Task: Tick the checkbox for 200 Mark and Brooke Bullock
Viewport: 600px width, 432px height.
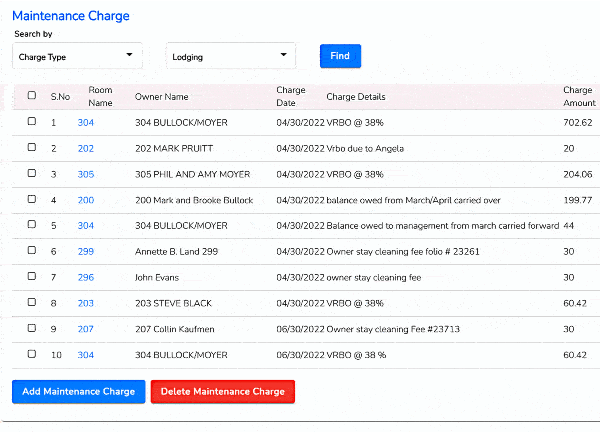Action: tap(32, 199)
